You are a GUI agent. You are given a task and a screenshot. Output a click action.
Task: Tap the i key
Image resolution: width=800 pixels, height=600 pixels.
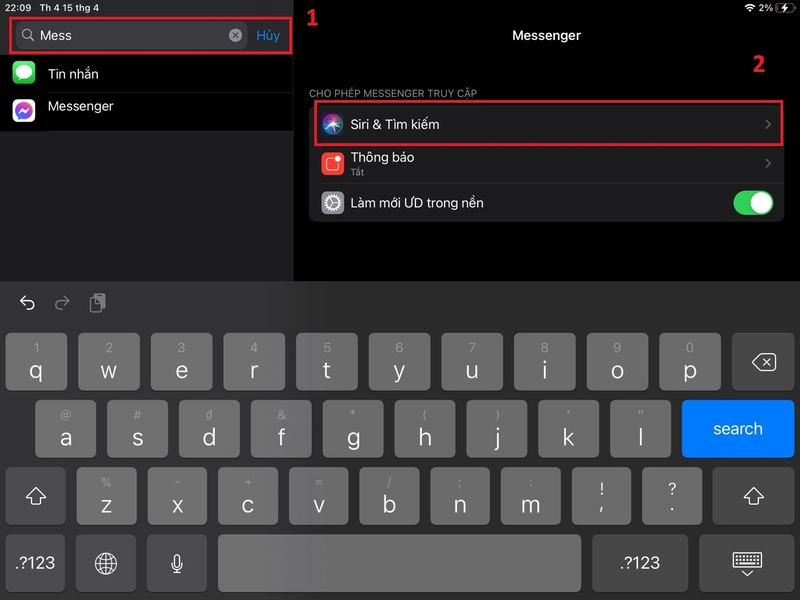tap(545, 362)
